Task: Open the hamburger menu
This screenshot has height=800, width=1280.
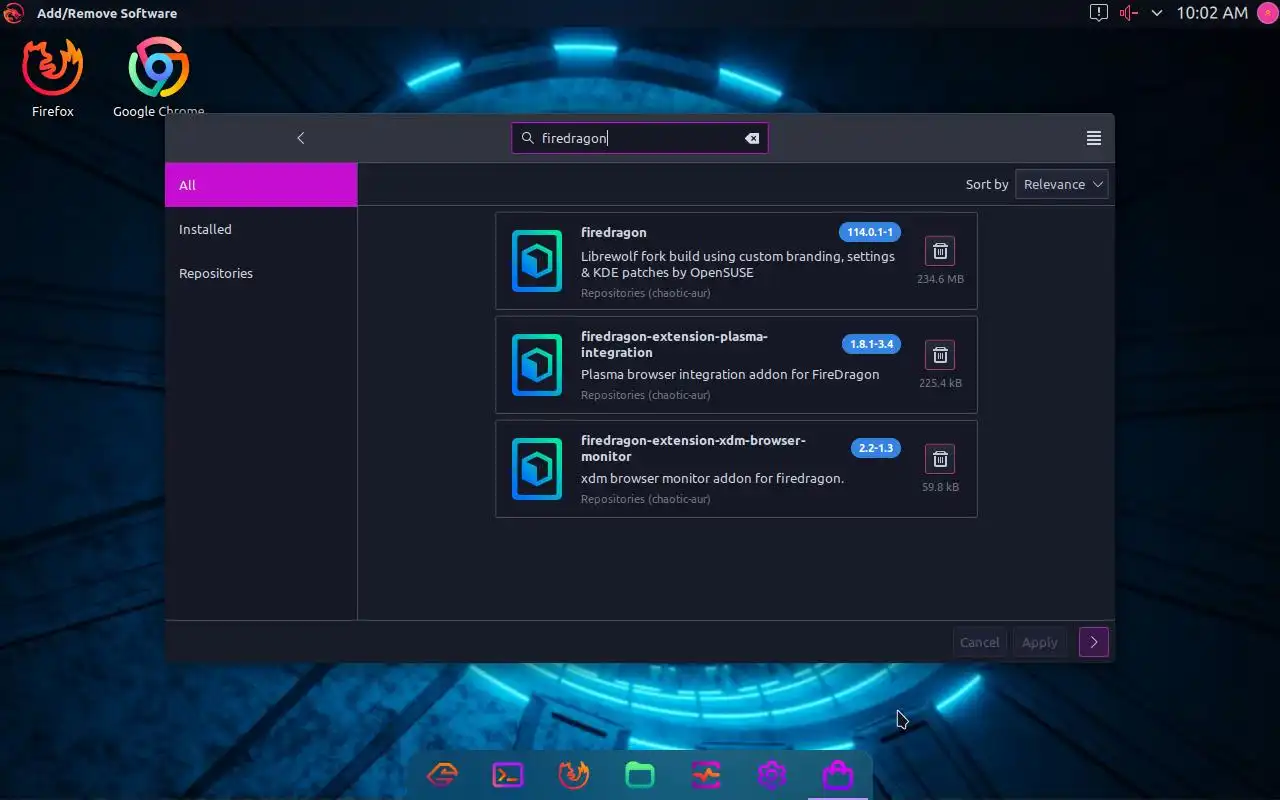Action: coord(1094,138)
